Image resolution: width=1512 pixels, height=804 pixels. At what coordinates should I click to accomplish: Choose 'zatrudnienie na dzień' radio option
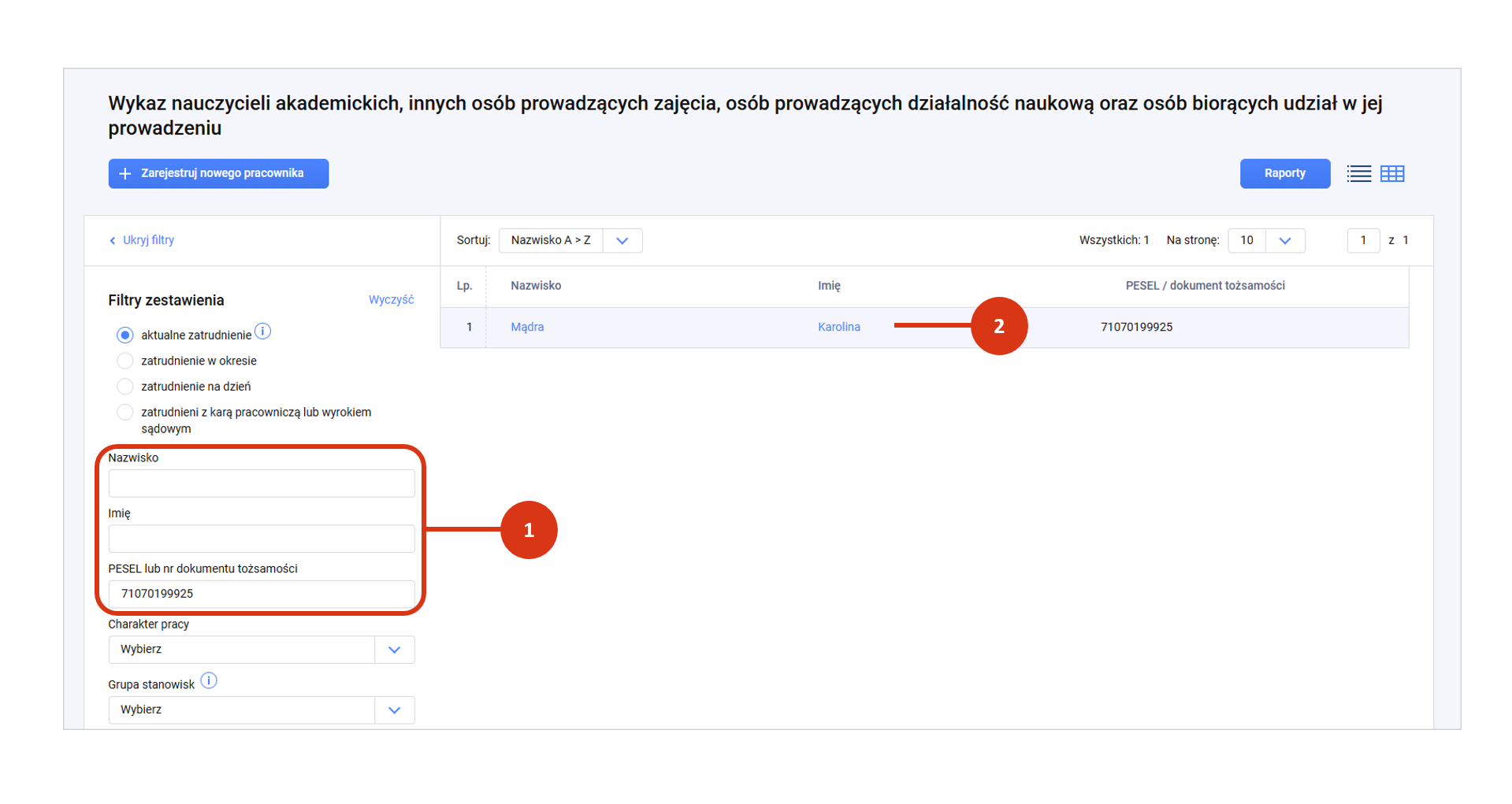pos(124,387)
